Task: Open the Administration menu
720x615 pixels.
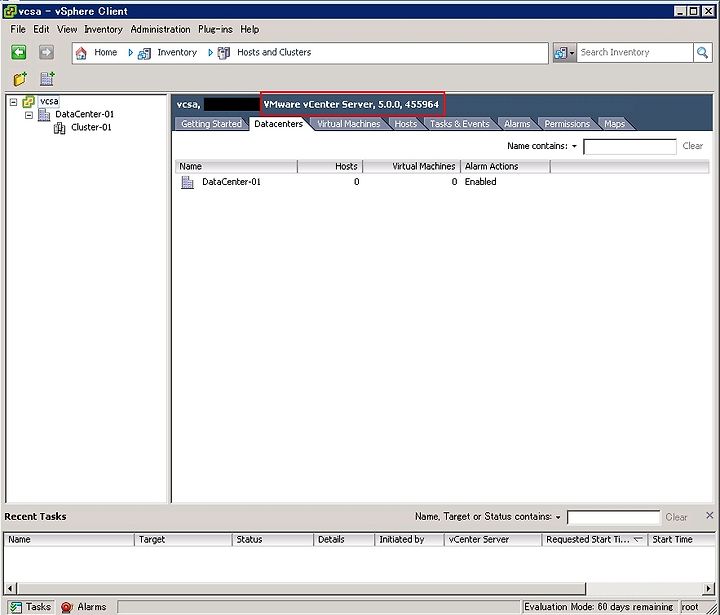Action: tap(160, 29)
